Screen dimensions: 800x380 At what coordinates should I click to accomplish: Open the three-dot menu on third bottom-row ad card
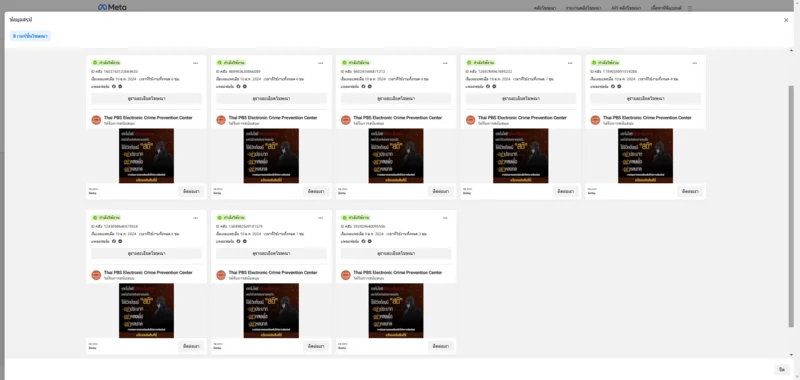click(445, 218)
